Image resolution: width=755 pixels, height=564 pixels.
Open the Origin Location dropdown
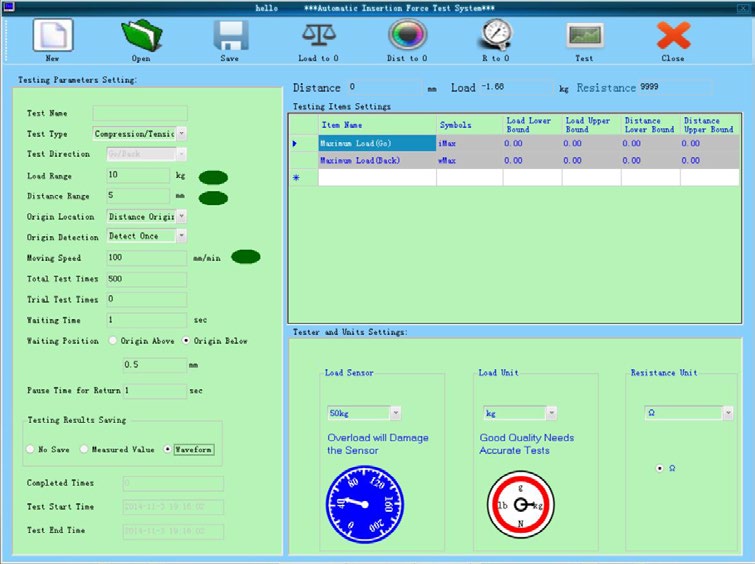pyautogui.click(x=181, y=216)
